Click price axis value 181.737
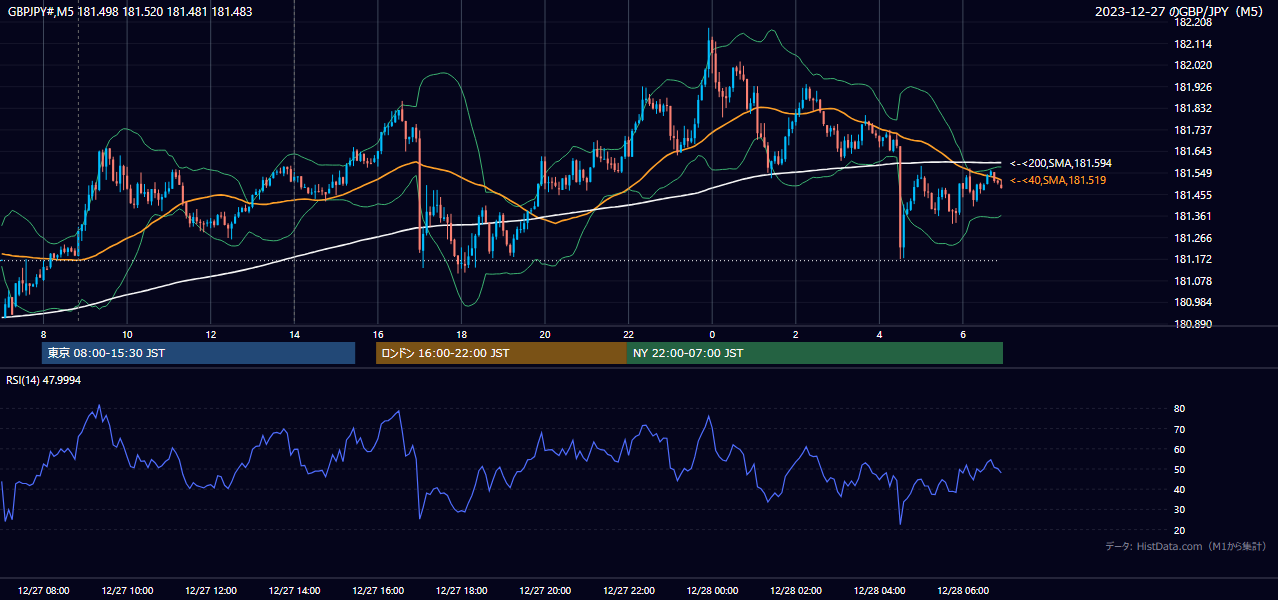1278x600 pixels. pyautogui.click(x=1192, y=130)
